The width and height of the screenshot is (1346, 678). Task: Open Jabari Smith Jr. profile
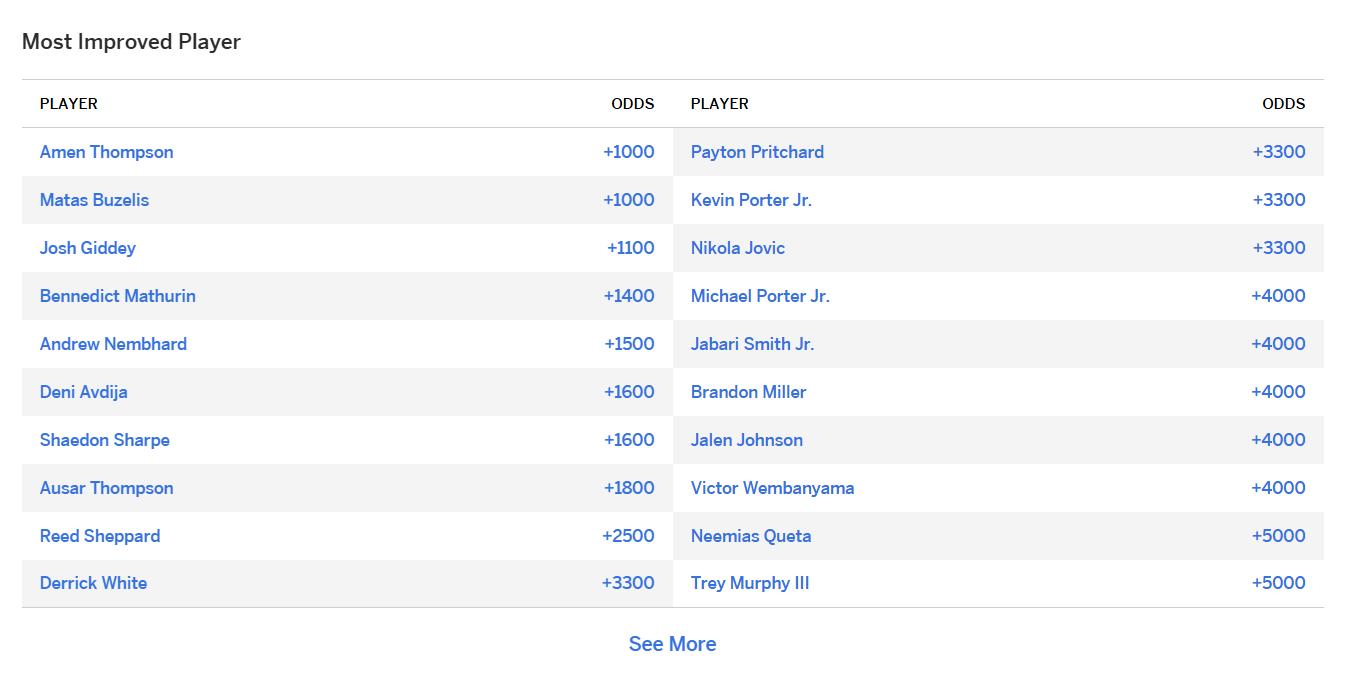[752, 344]
